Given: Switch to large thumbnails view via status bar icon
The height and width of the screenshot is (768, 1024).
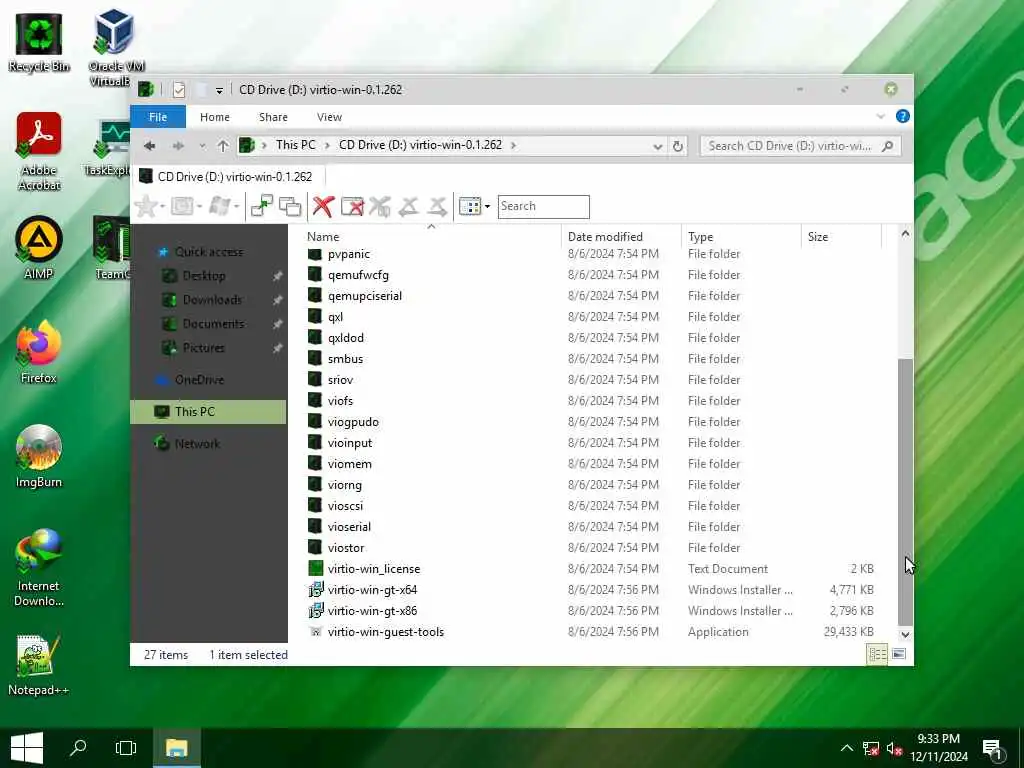Looking at the screenshot, I should (899, 654).
